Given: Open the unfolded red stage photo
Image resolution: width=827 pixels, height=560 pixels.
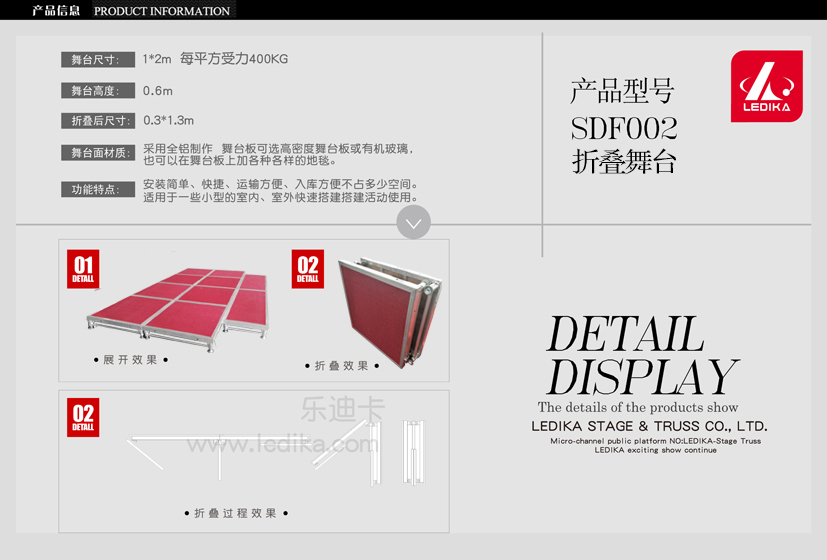Looking at the screenshot, I should click(178, 308).
